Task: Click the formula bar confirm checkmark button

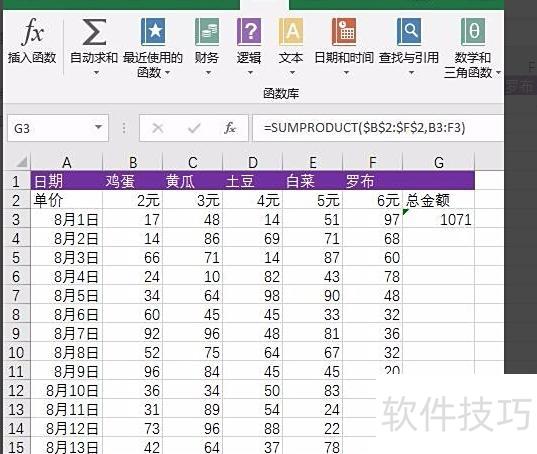Action: (194, 128)
